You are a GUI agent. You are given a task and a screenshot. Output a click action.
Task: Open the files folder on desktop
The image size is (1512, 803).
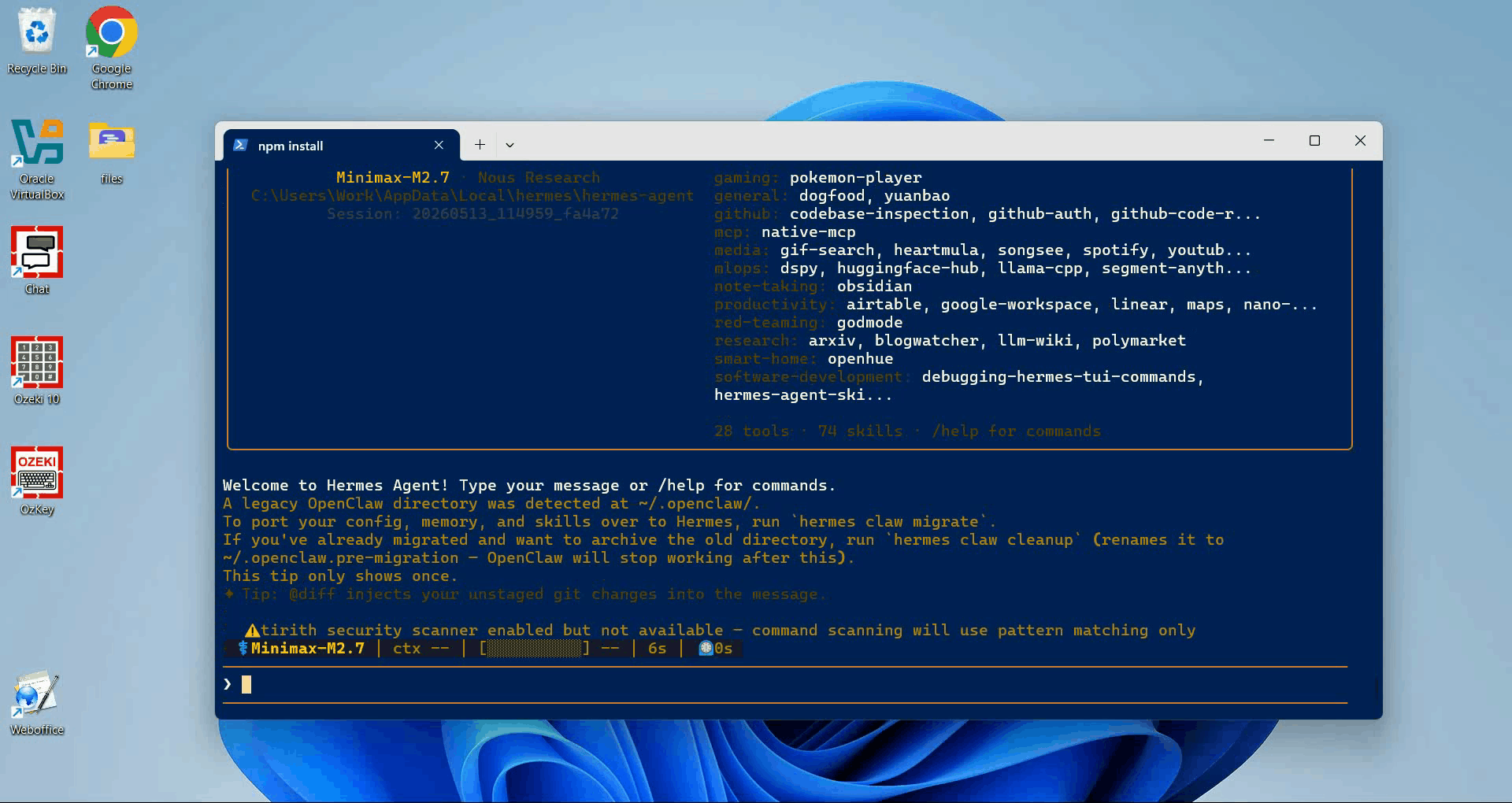click(x=112, y=153)
